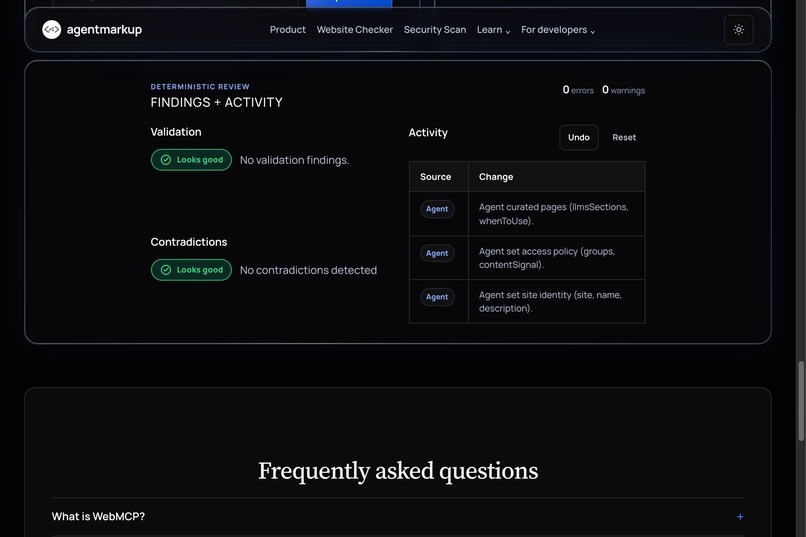Image resolution: width=806 pixels, height=537 pixels.
Task: Click the Reset button
Action: pos(624,137)
